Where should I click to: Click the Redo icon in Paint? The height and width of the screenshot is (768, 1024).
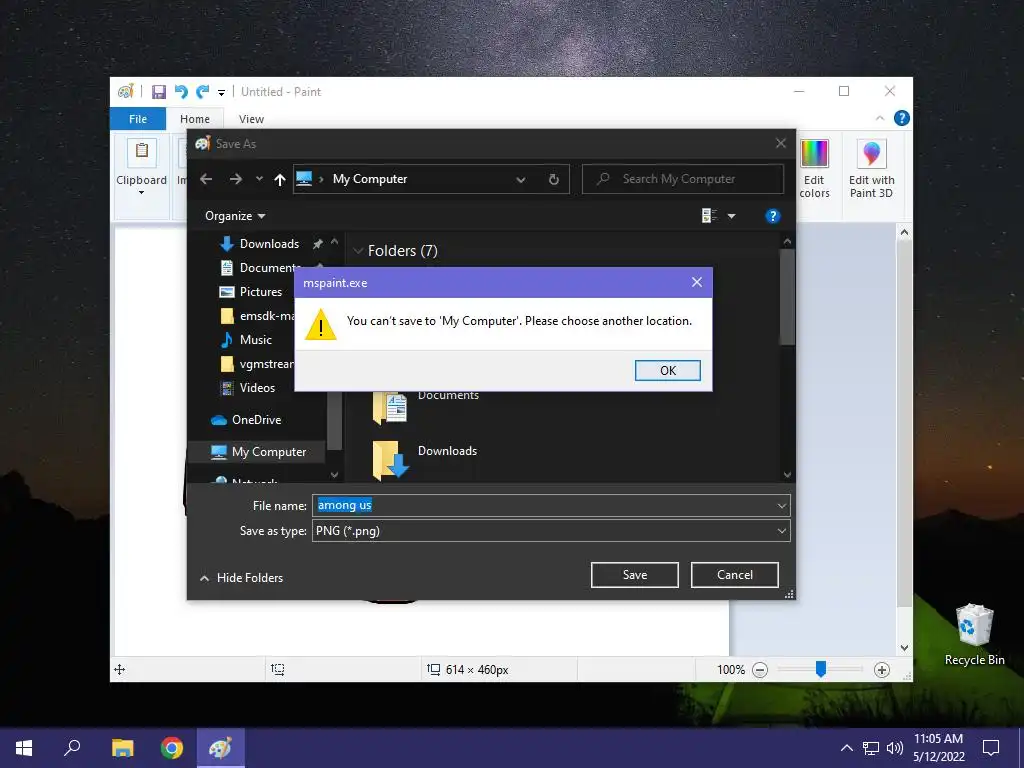pos(203,91)
